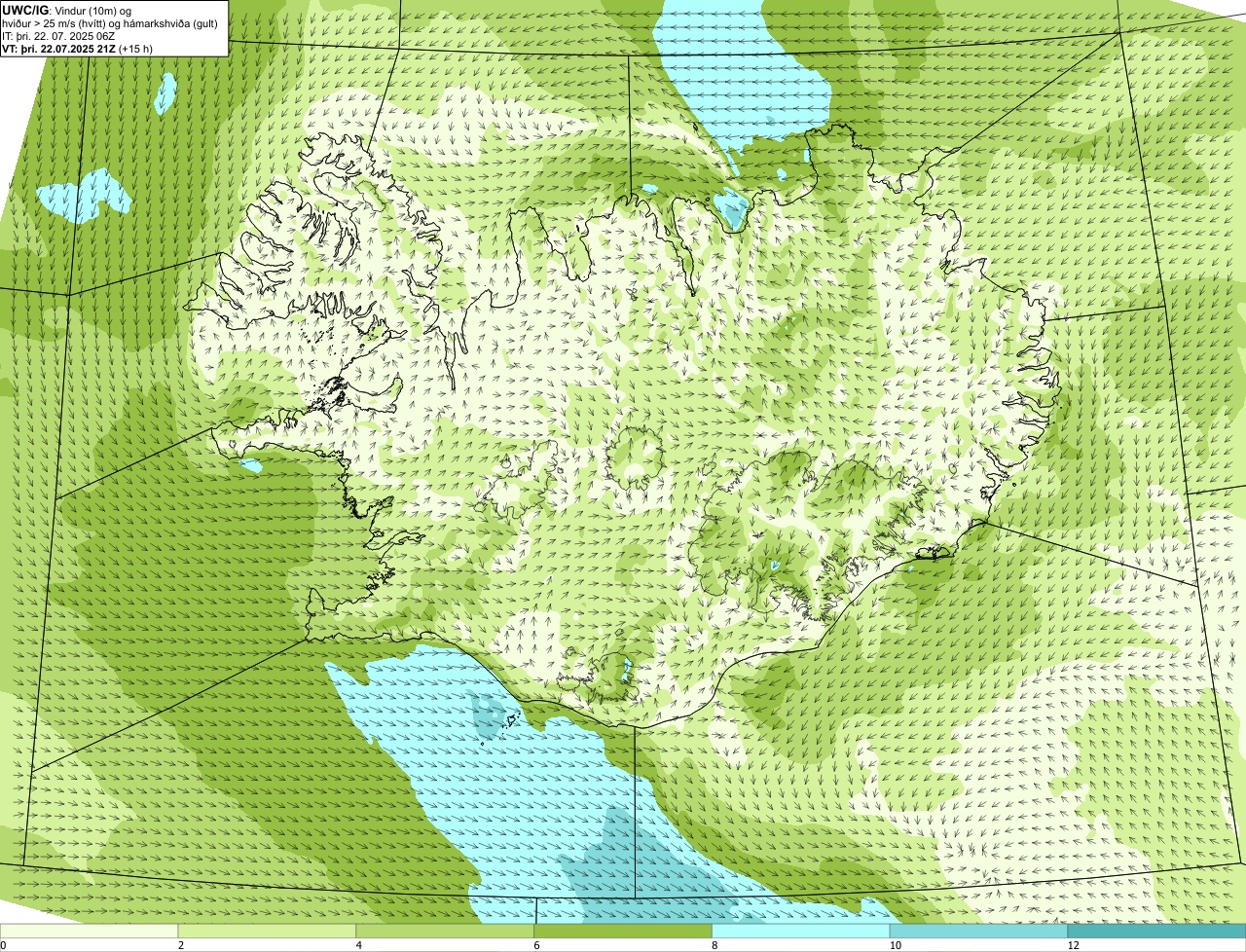Click the '8' tick label on the color scale
Screen dimensions: 1246x952
[x=715, y=945]
